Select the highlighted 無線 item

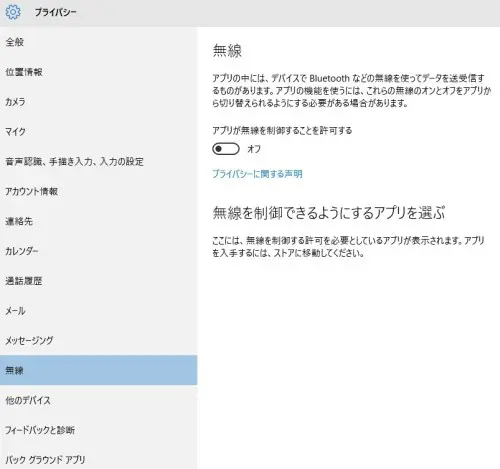pos(98,370)
